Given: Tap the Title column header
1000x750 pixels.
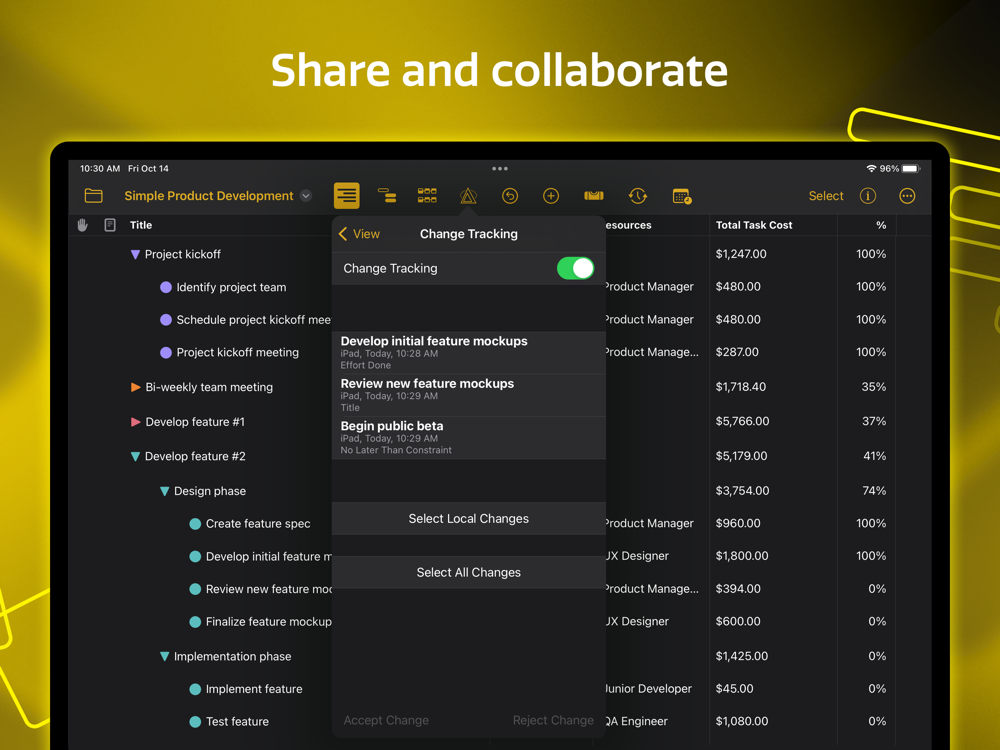Looking at the screenshot, I should (141, 225).
